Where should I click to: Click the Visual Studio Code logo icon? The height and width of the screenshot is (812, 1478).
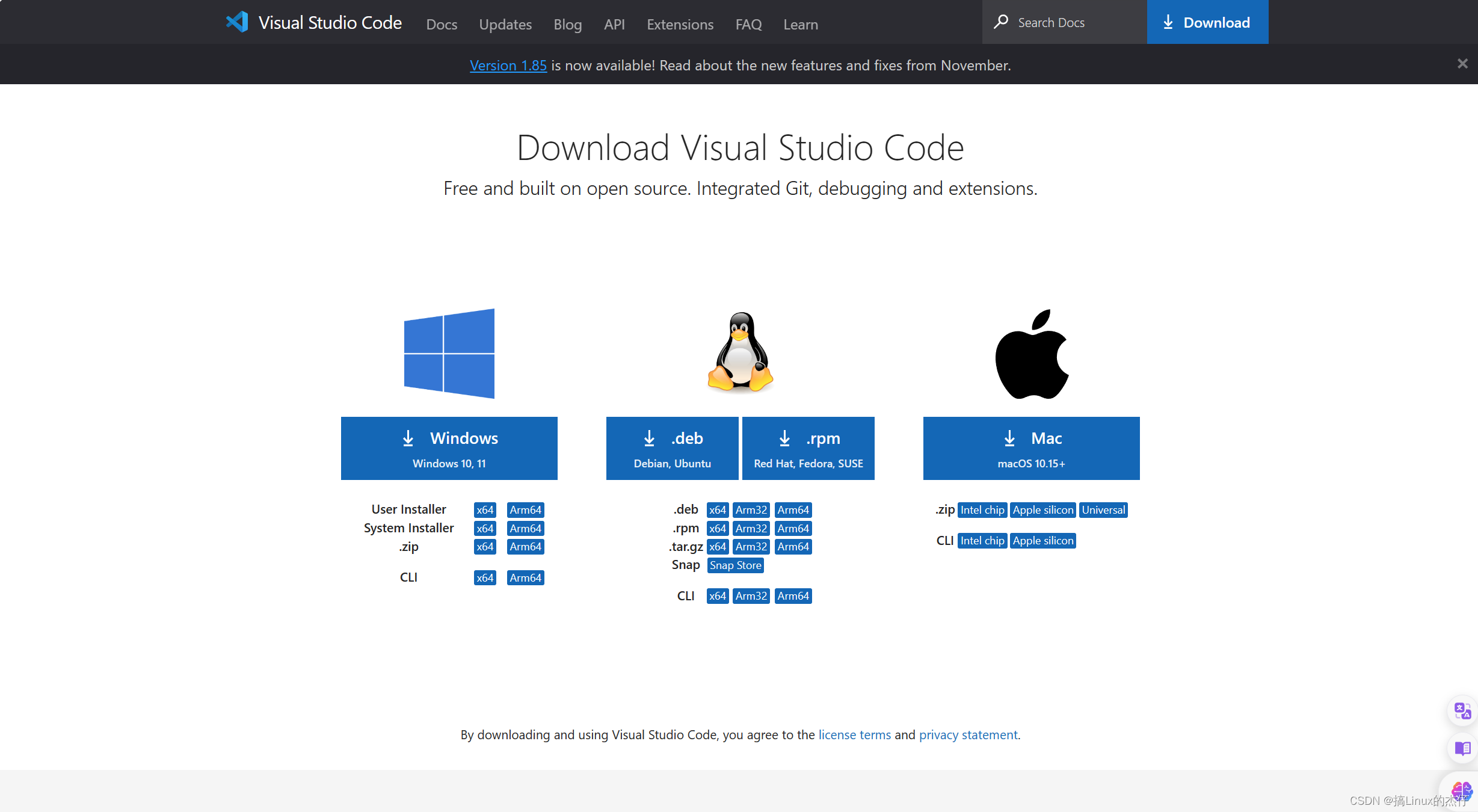237,22
